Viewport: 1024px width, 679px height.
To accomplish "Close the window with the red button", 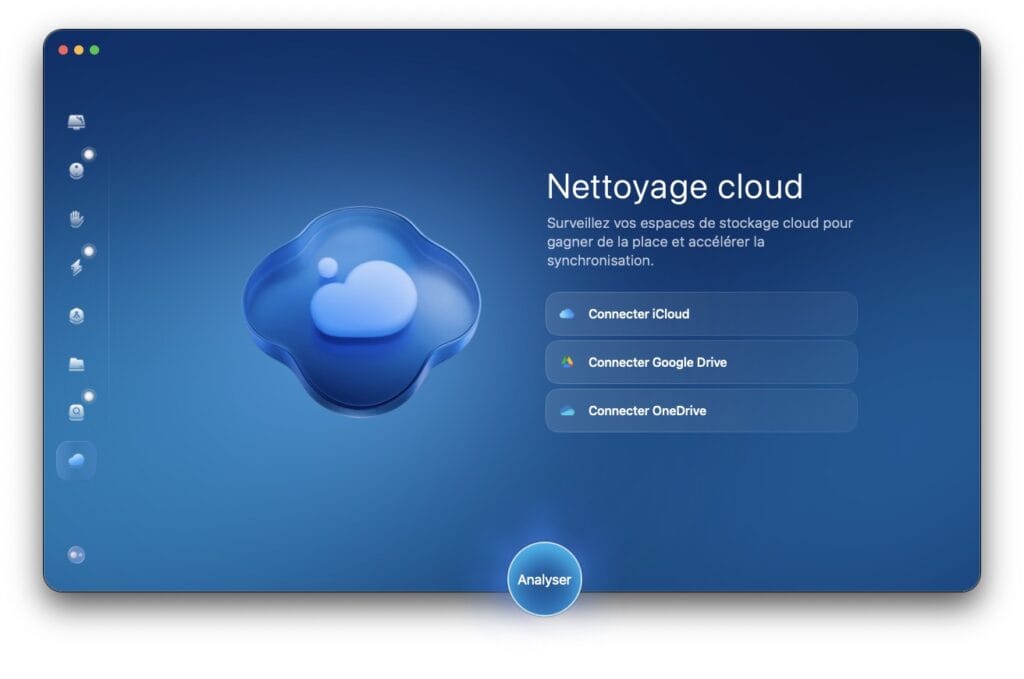I will [63, 50].
